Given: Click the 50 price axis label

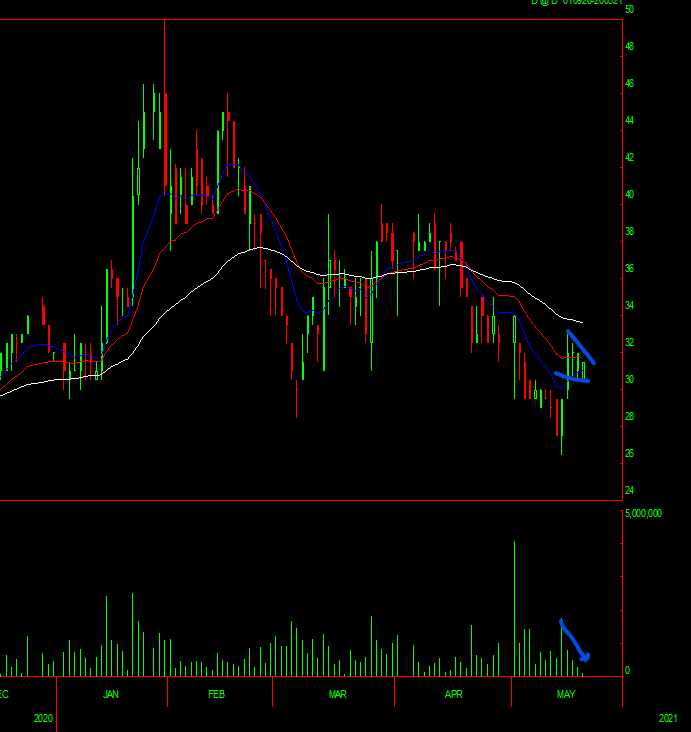Looking at the screenshot, I should point(629,9).
